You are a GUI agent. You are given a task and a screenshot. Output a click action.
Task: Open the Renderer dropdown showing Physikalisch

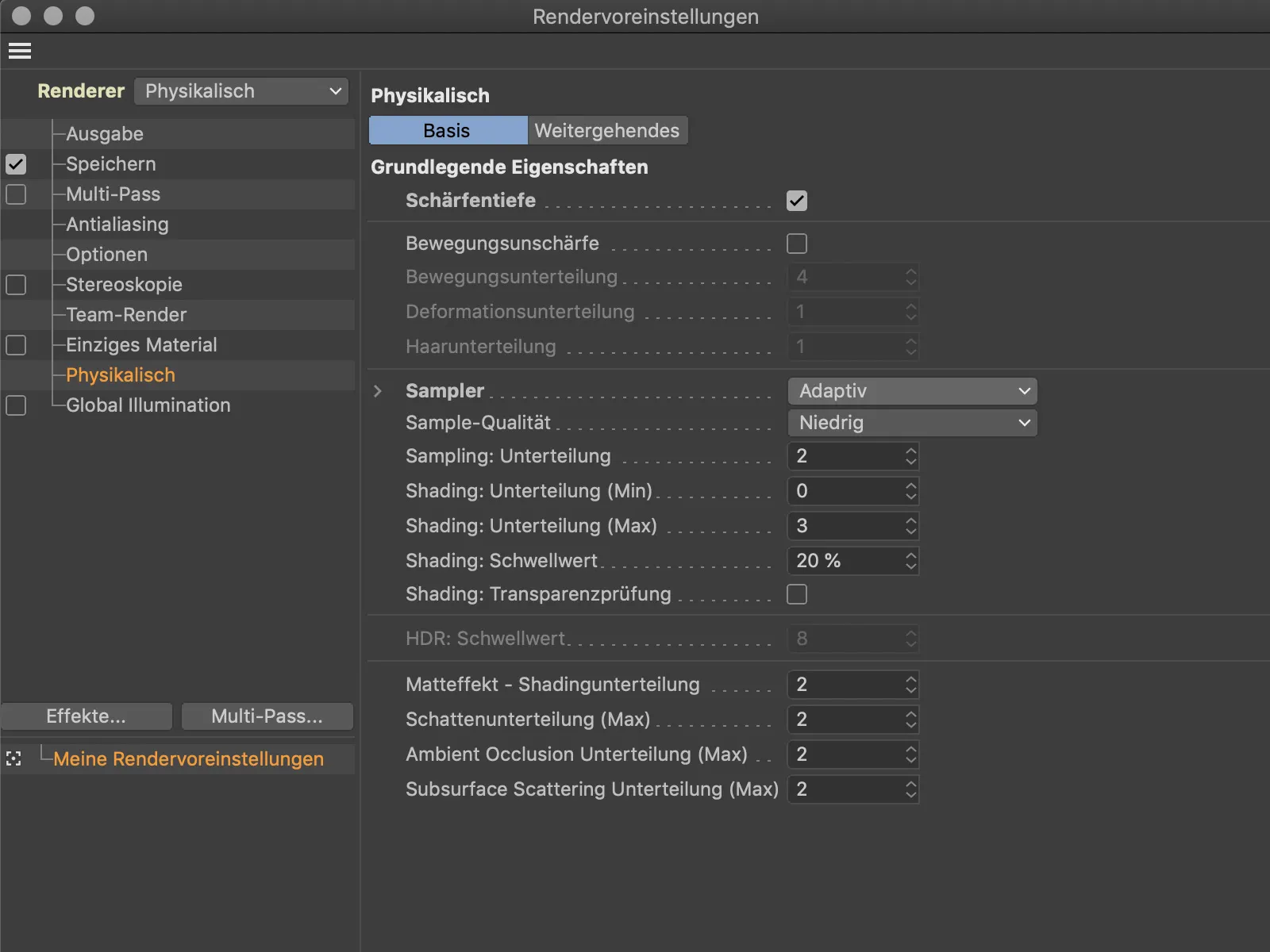[x=241, y=90]
